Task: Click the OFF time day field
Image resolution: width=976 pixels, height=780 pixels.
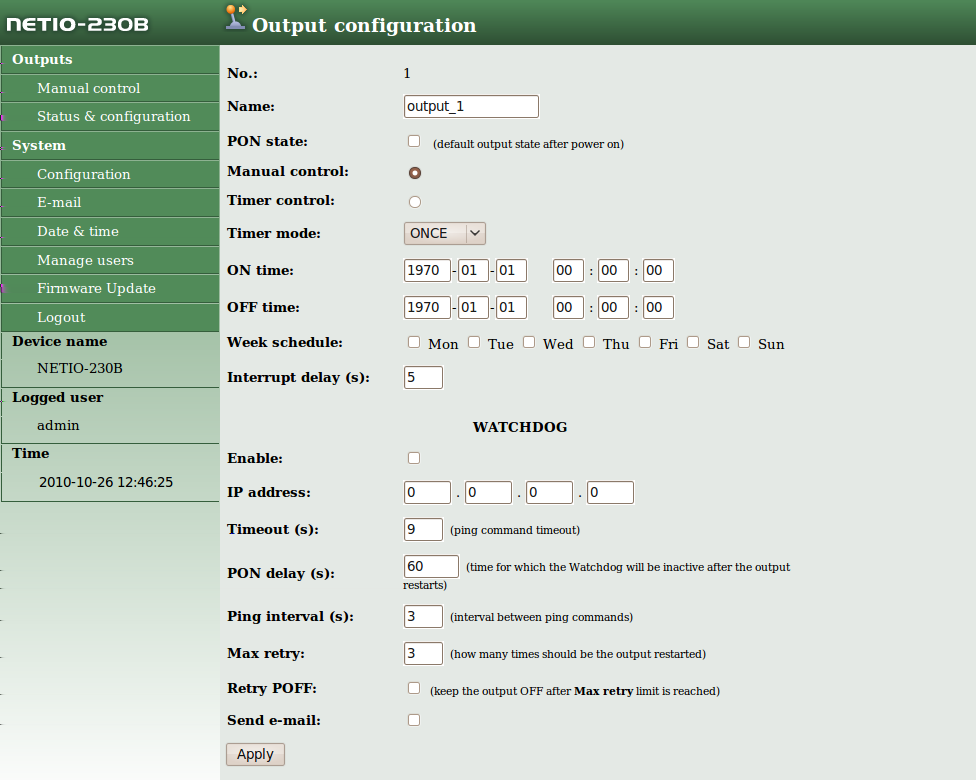Action: (511, 308)
